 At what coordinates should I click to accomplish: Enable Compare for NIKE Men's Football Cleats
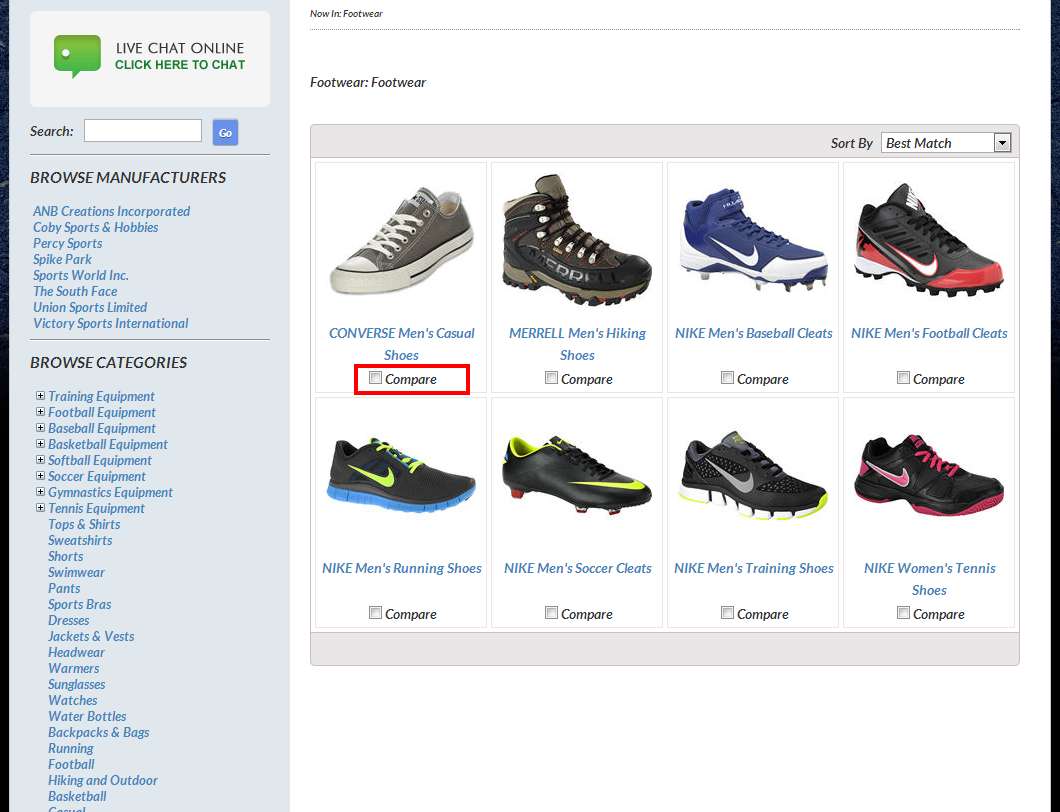coord(903,378)
